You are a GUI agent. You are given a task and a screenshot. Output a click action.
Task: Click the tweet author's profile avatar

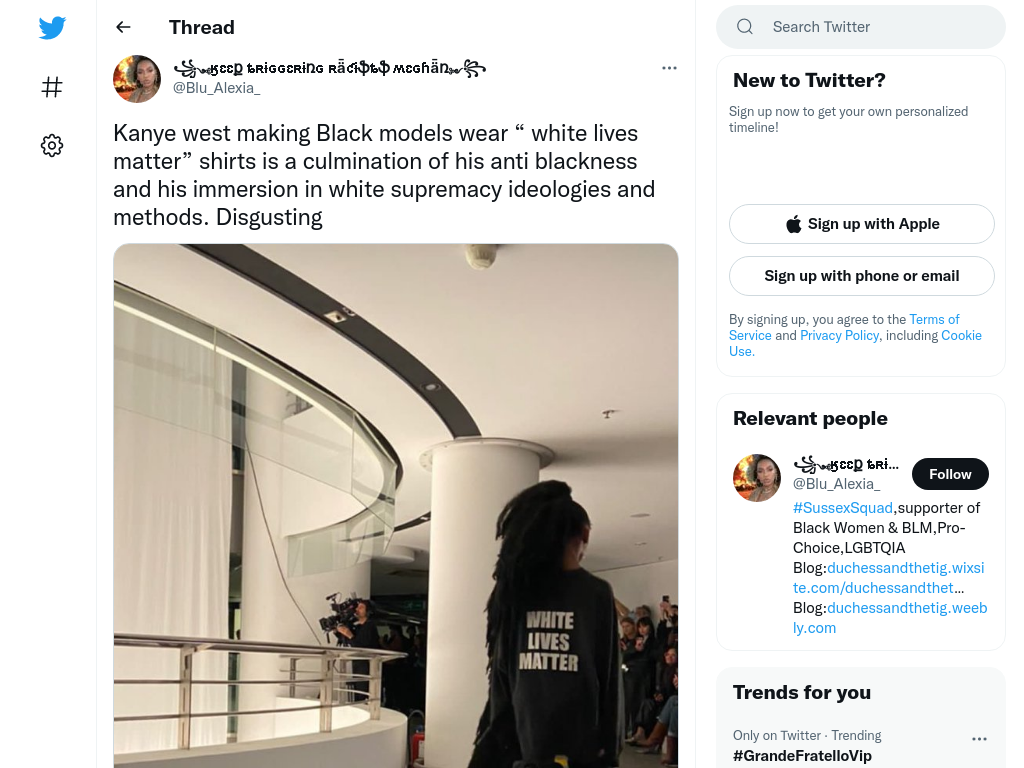click(137, 79)
